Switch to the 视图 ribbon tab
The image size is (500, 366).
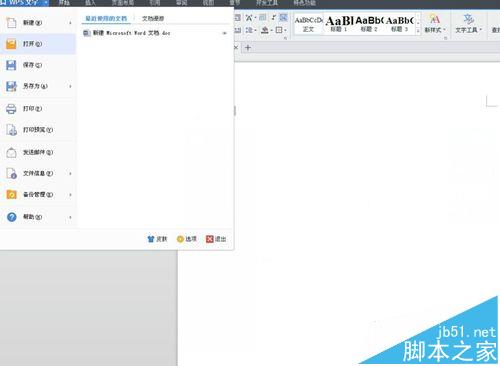click(x=208, y=3)
